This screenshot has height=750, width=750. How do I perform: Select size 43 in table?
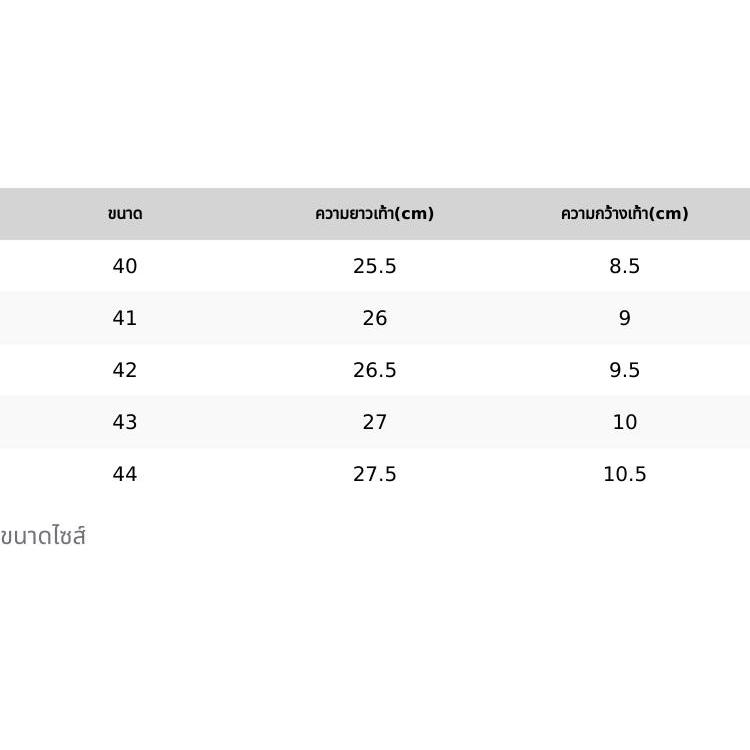click(x=125, y=422)
